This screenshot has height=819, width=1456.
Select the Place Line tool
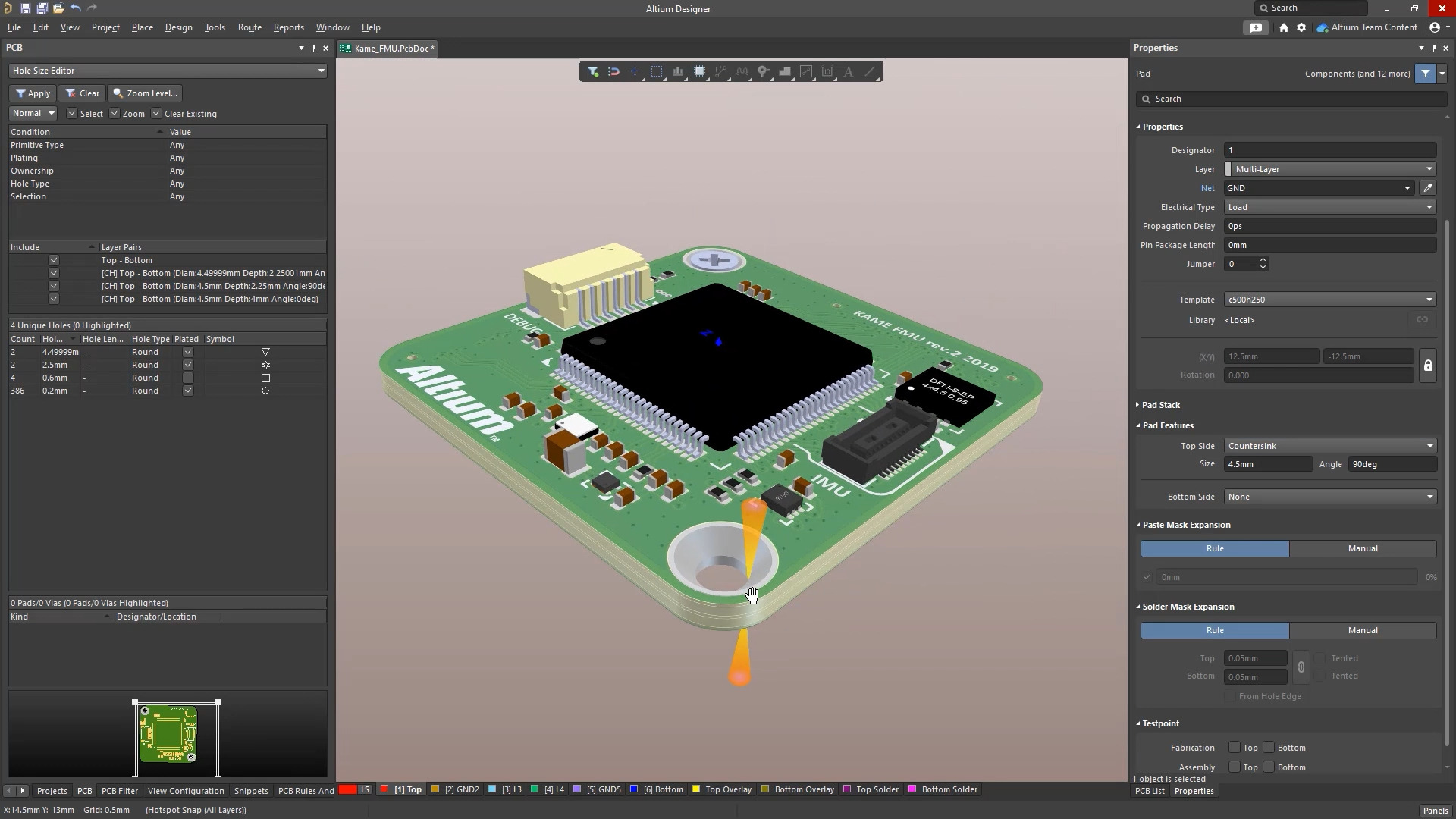870,72
